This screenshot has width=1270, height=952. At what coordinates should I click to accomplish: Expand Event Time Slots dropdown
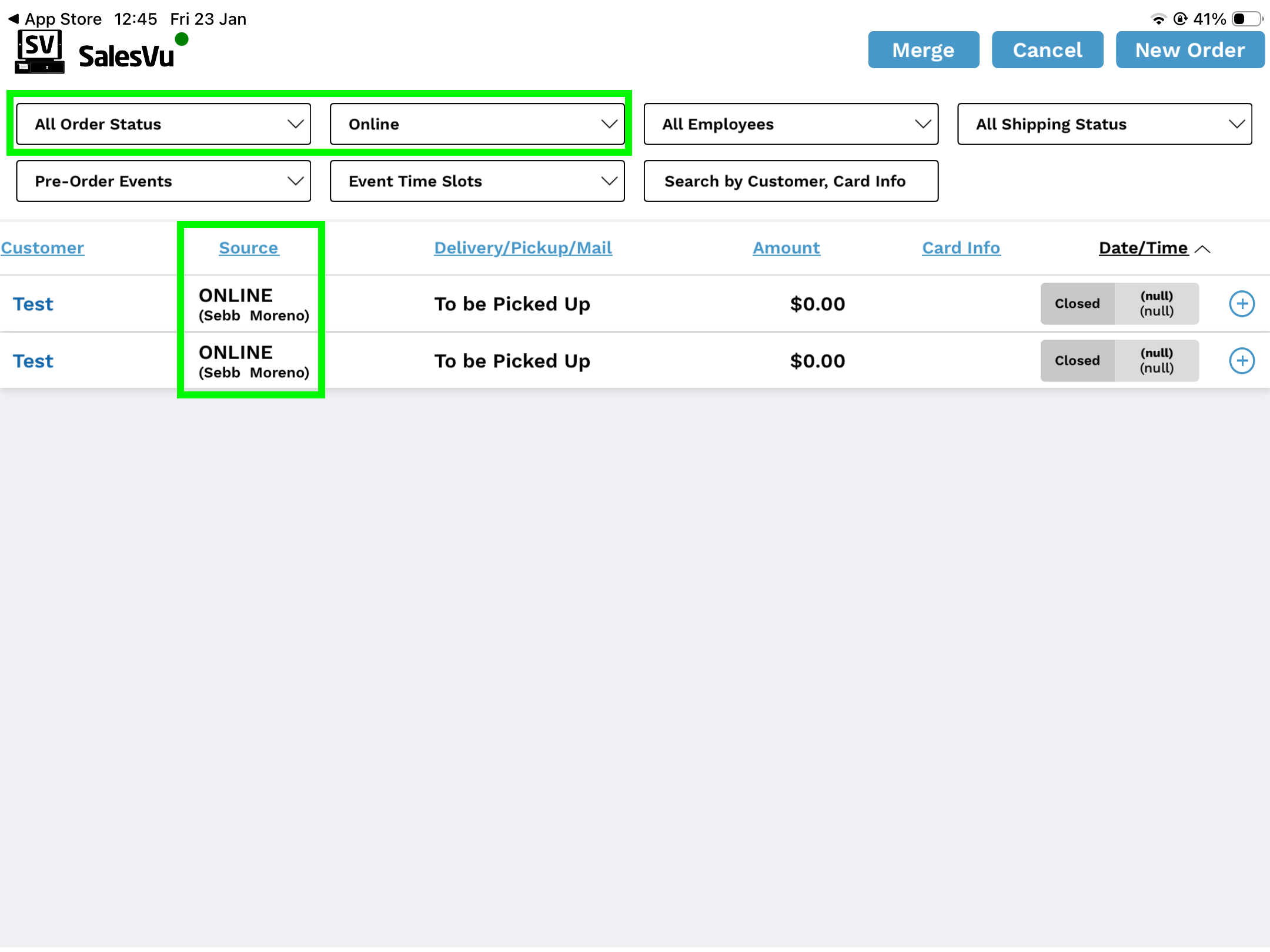coord(477,181)
